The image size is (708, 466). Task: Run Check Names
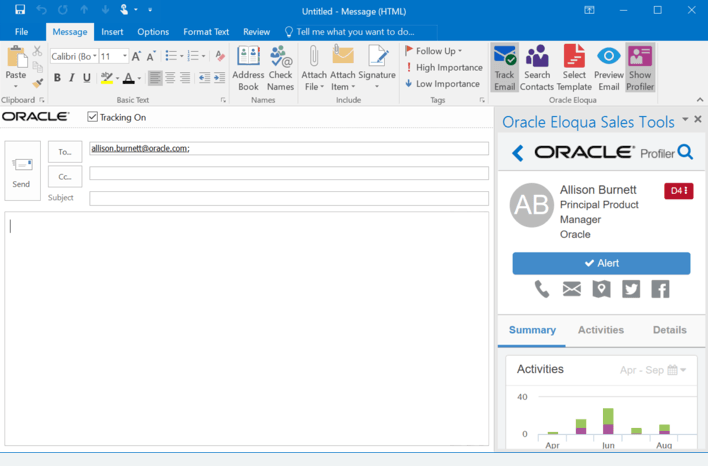[x=280, y=68]
